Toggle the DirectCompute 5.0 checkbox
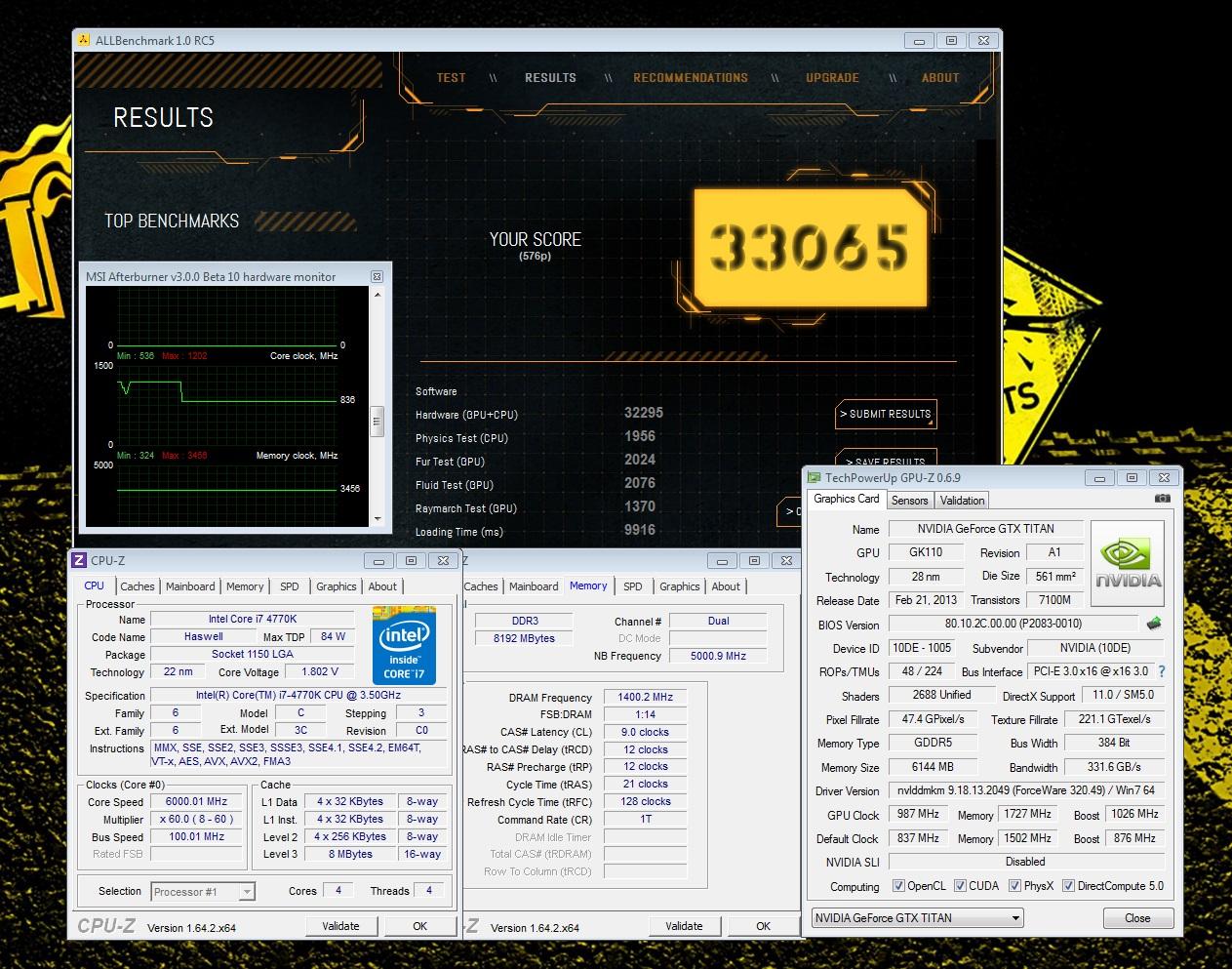 tap(1068, 886)
